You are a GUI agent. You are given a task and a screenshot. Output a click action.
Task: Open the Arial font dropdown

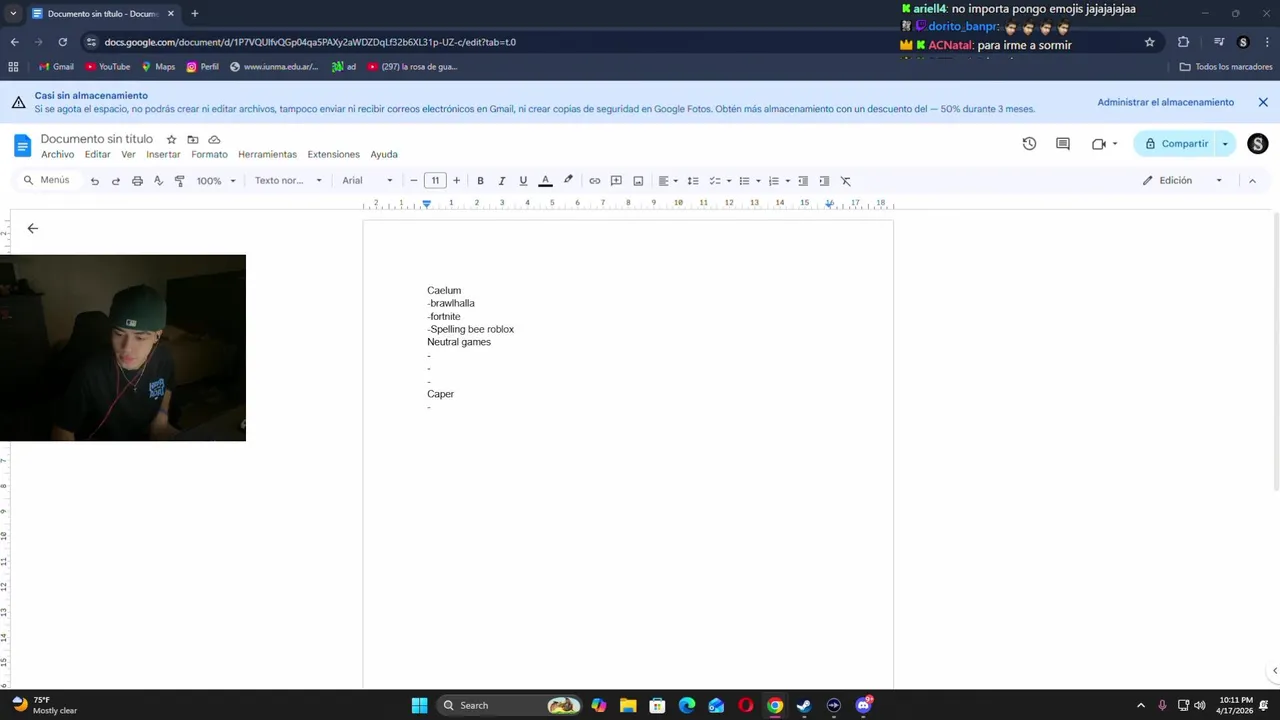coord(367,181)
